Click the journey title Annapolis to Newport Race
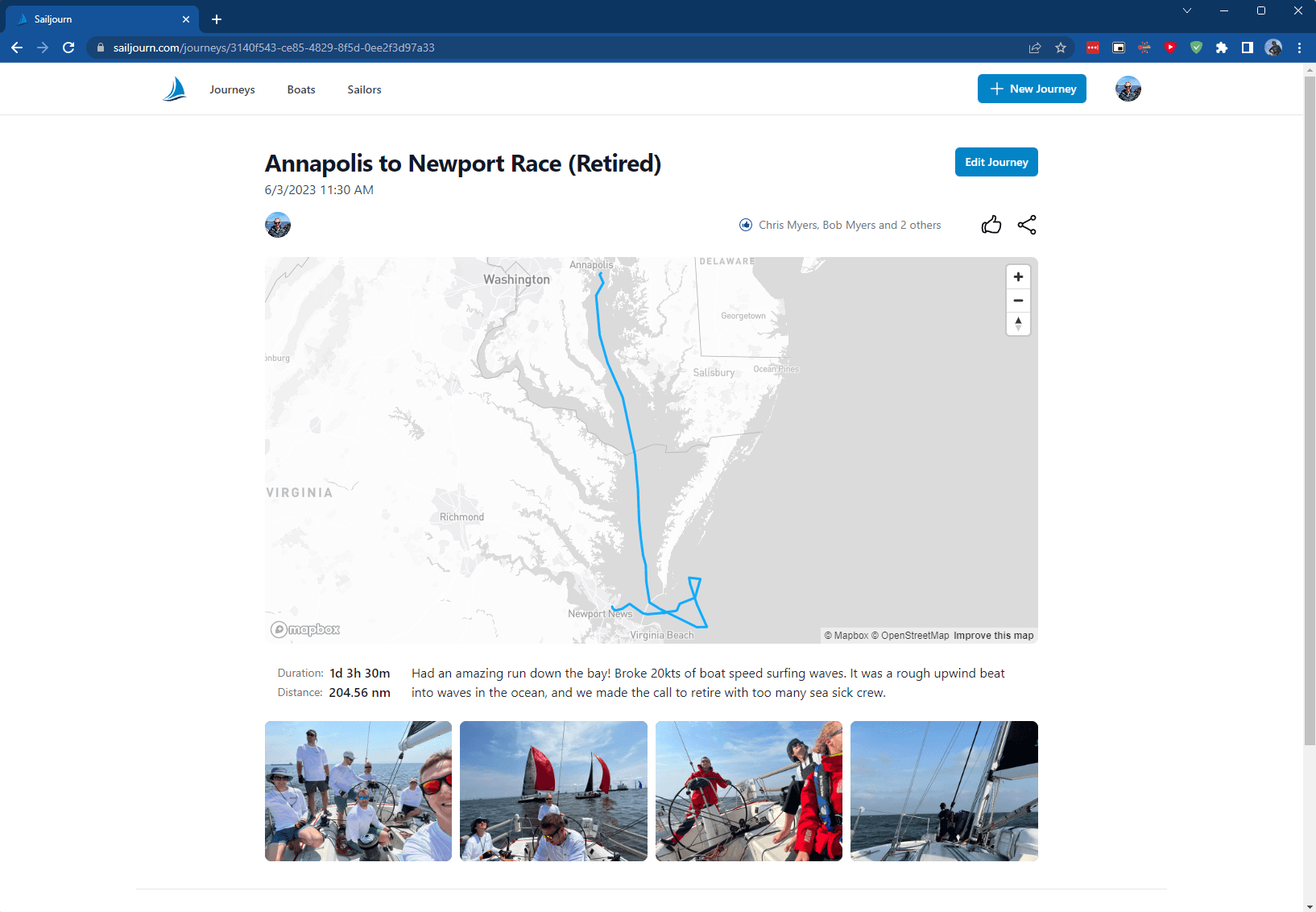 [463, 164]
